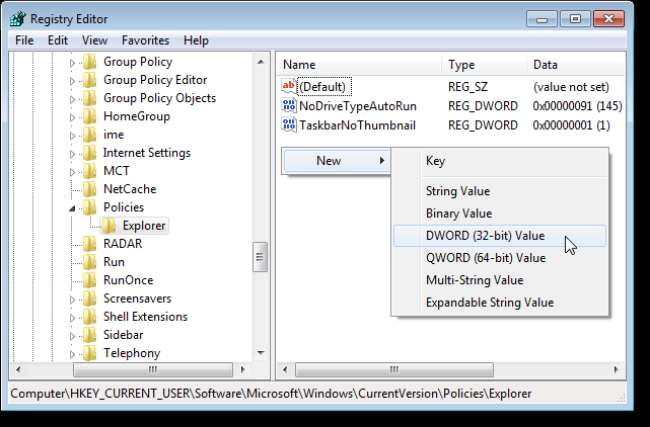
Task: Click the Sidebar folder icon
Action: click(x=90, y=336)
